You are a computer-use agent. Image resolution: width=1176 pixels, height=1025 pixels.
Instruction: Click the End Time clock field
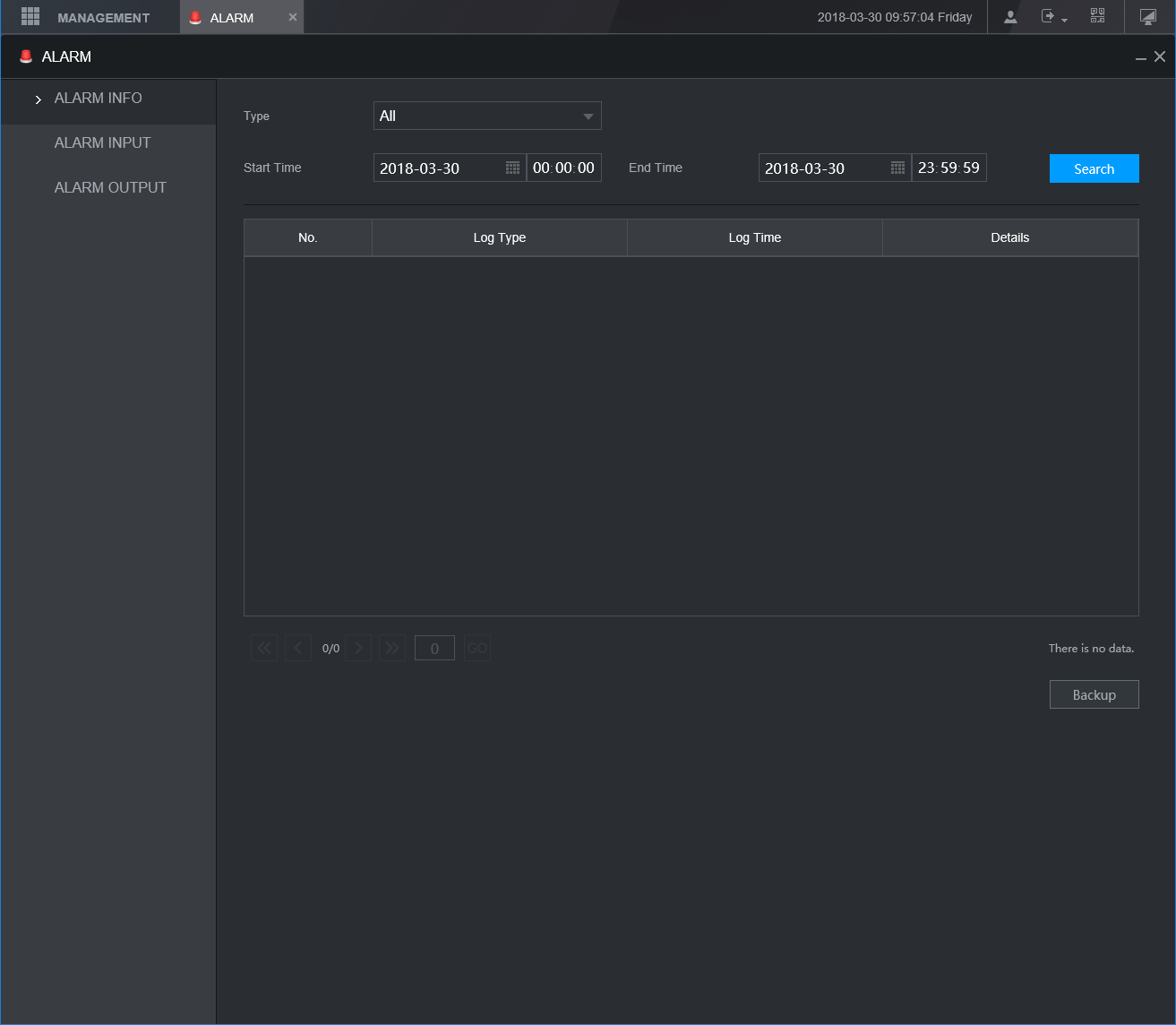click(x=949, y=168)
